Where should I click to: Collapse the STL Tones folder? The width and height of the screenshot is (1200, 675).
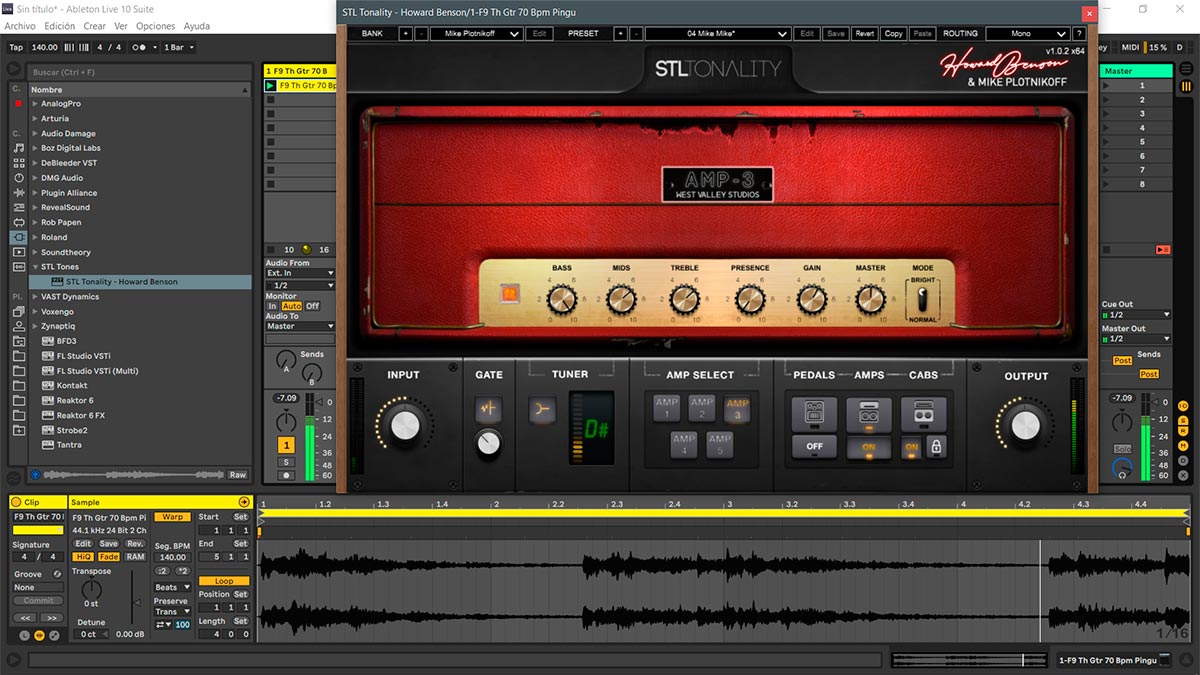[35, 267]
